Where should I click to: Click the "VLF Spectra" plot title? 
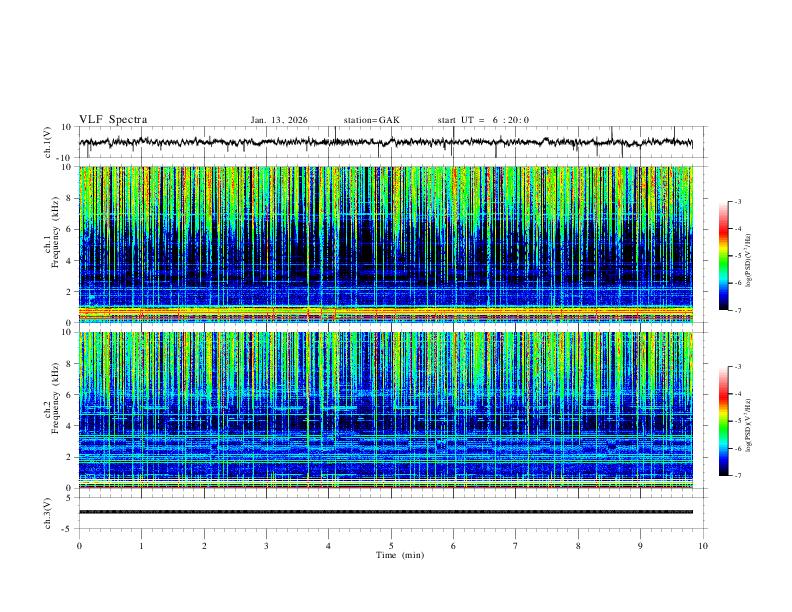pos(113,119)
